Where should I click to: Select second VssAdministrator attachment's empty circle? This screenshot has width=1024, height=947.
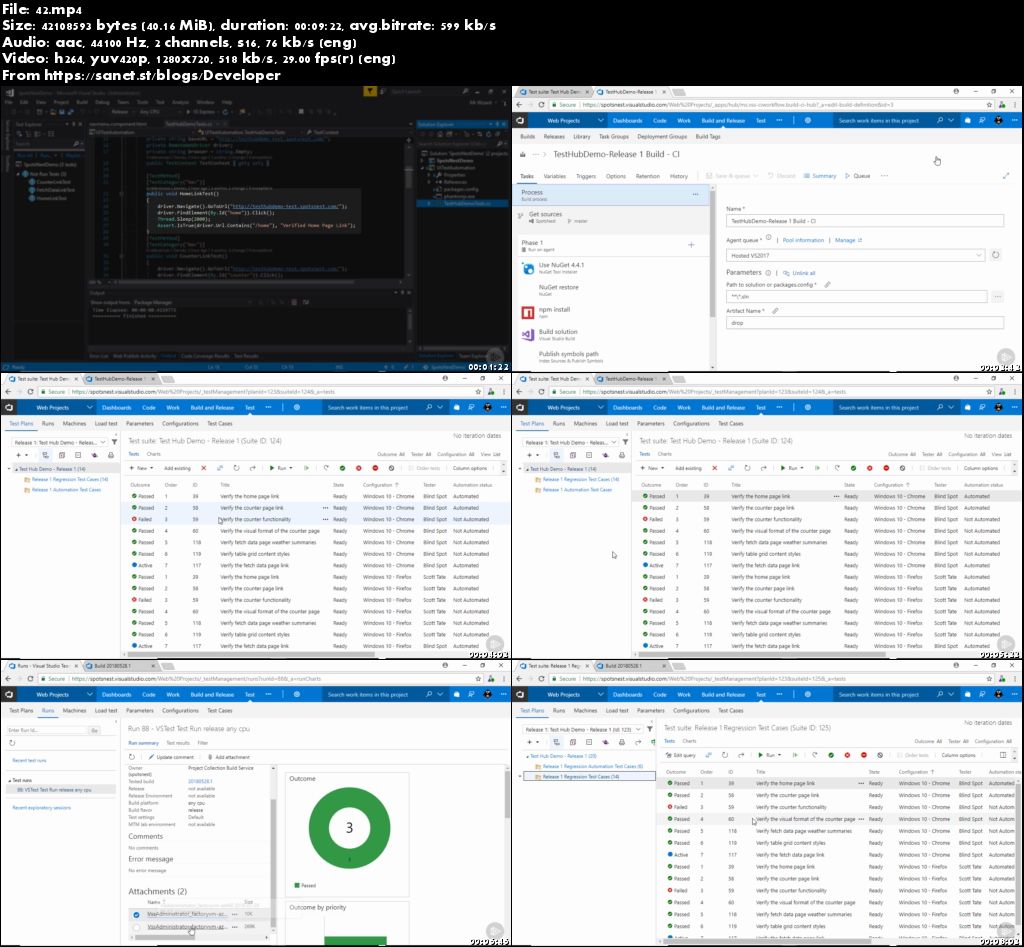tap(136, 927)
